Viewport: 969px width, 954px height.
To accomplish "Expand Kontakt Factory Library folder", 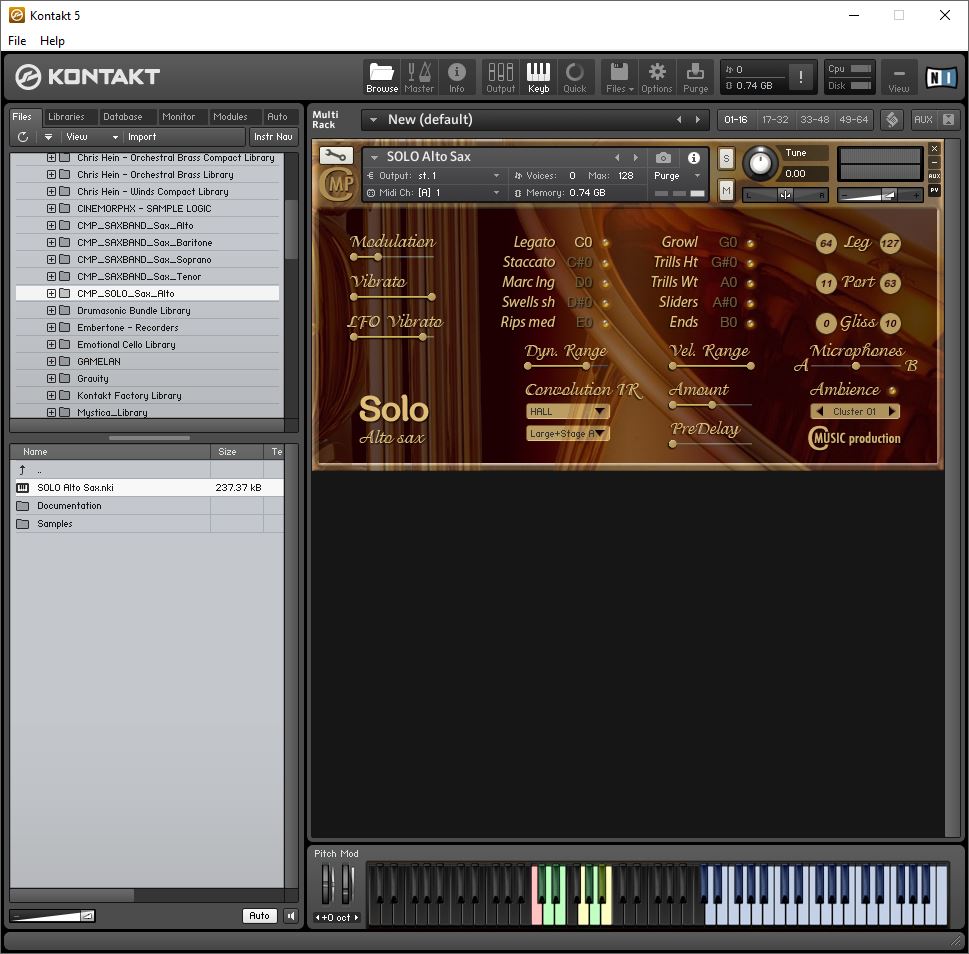I will [51, 395].
